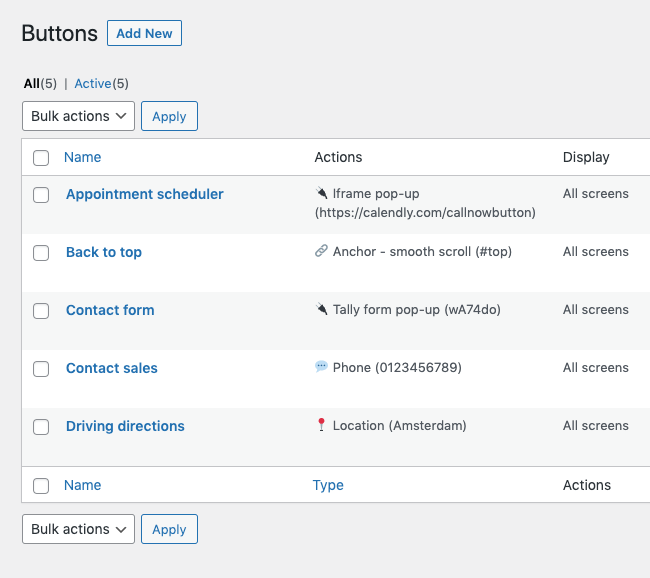This screenshot has height=578, width=650.
Task: Open the bottom Bulk actions dropdown
Action: tap(78, 529)
